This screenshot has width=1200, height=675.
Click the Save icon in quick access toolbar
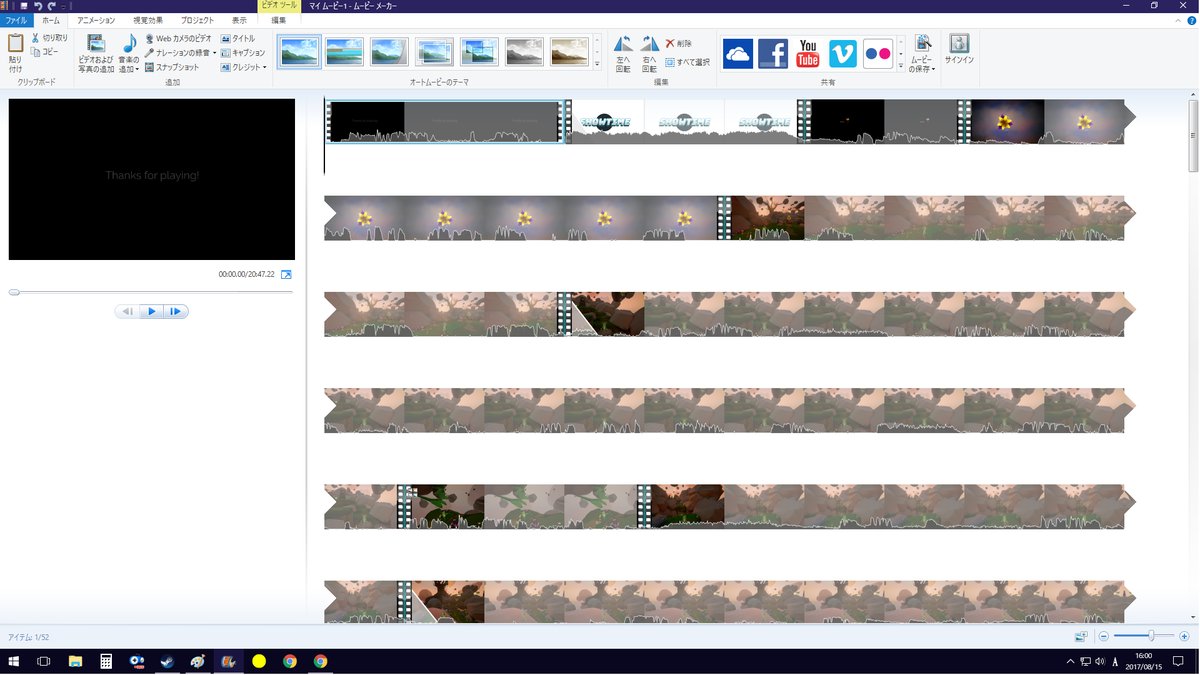tap(23, 6)
